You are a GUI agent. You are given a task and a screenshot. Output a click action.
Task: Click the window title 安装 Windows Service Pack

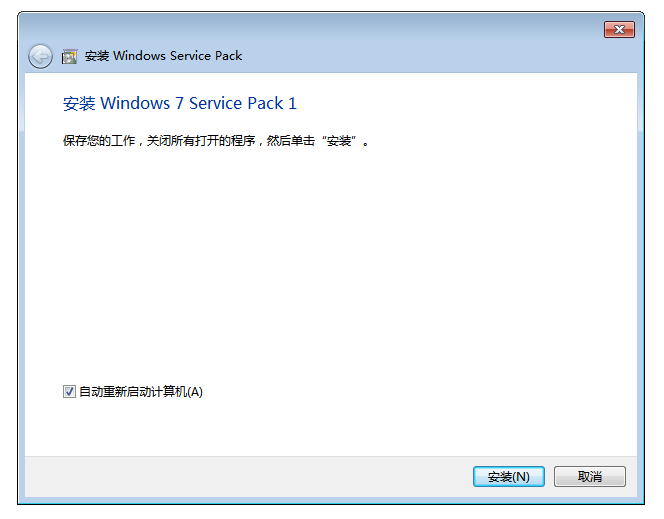click(x=164, y=56)
